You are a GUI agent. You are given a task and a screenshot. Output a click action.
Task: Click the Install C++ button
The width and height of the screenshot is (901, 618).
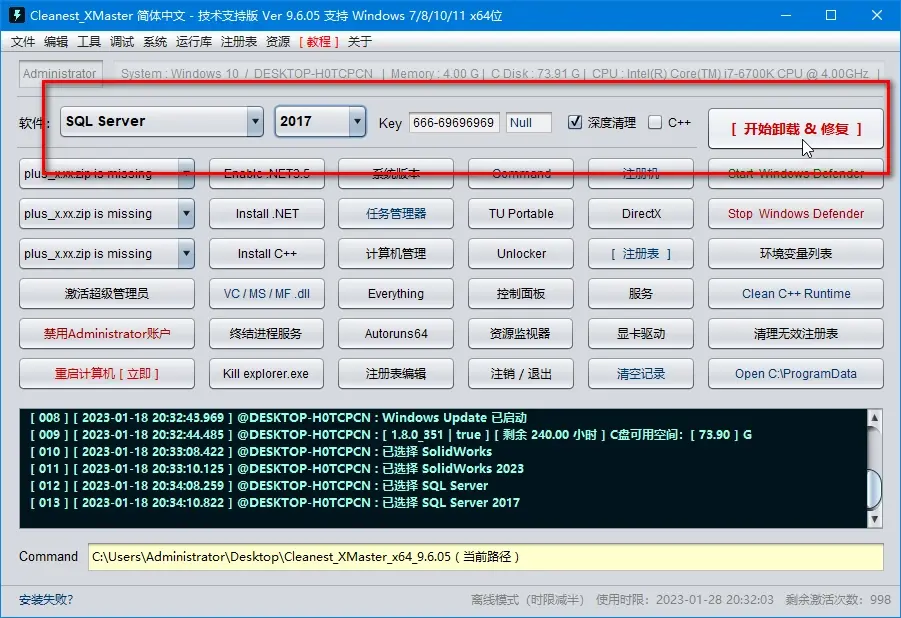(x=267, y=254)
